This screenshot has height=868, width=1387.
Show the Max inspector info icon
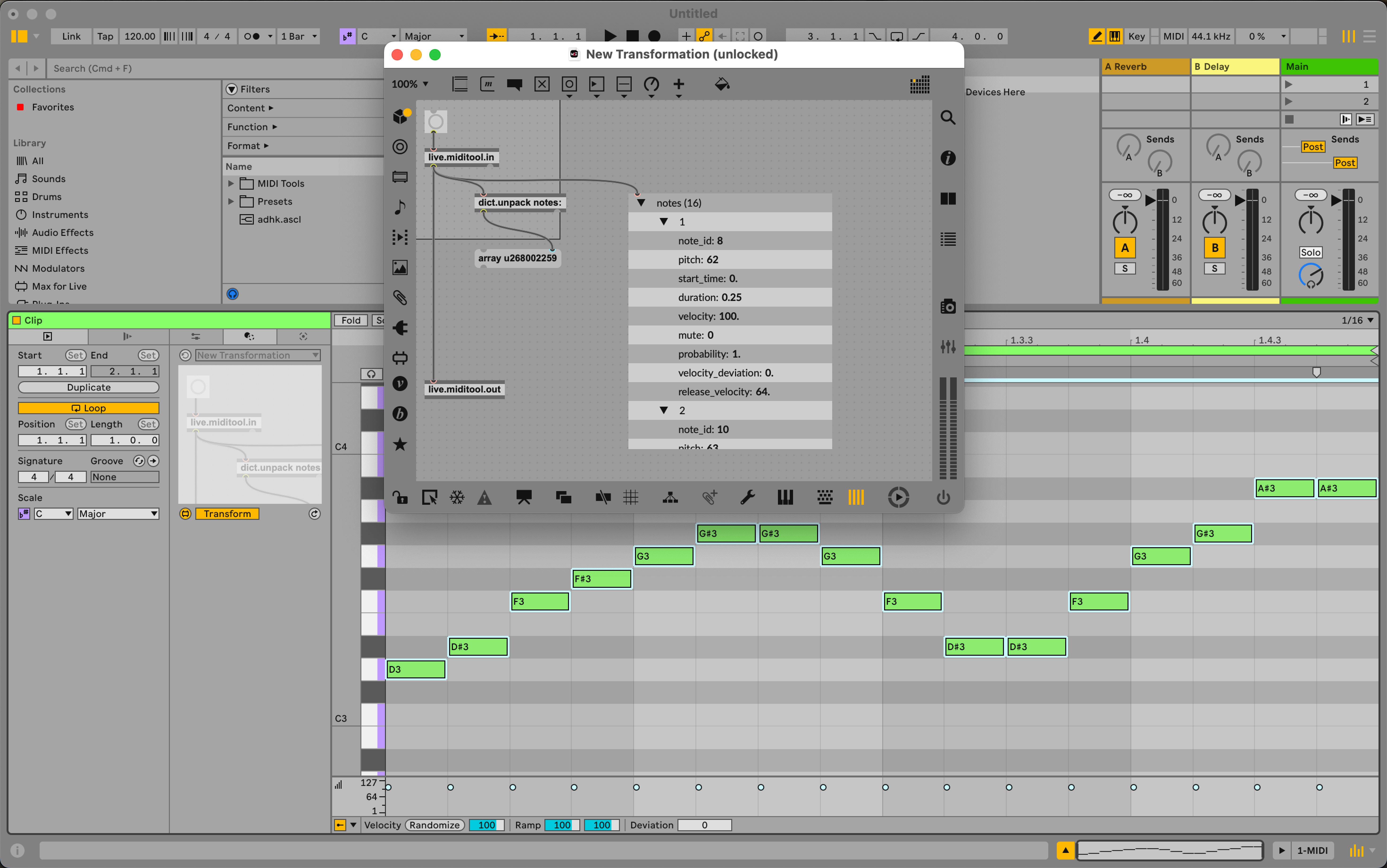pyautogui.click(x=948, y=158)
